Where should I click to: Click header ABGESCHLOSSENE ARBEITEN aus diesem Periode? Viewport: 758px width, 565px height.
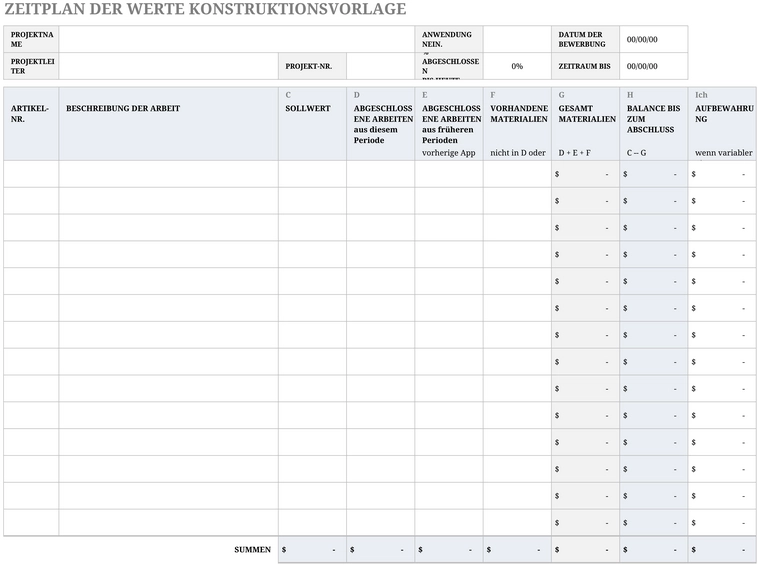380,124
